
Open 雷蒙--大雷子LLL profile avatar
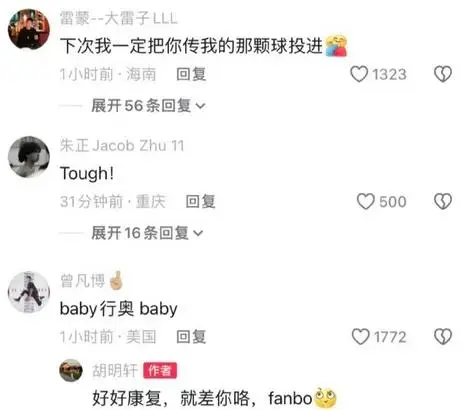(29, 29)
